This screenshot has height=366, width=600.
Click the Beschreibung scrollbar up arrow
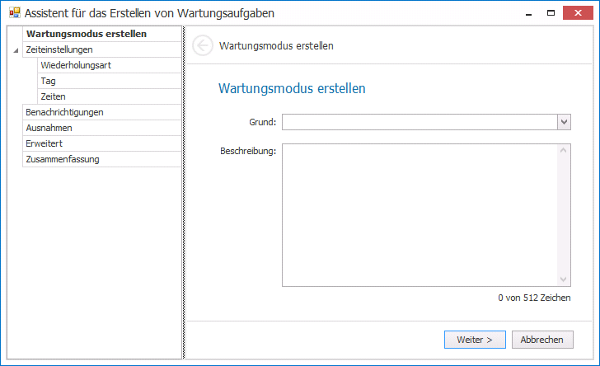(563, 150)
